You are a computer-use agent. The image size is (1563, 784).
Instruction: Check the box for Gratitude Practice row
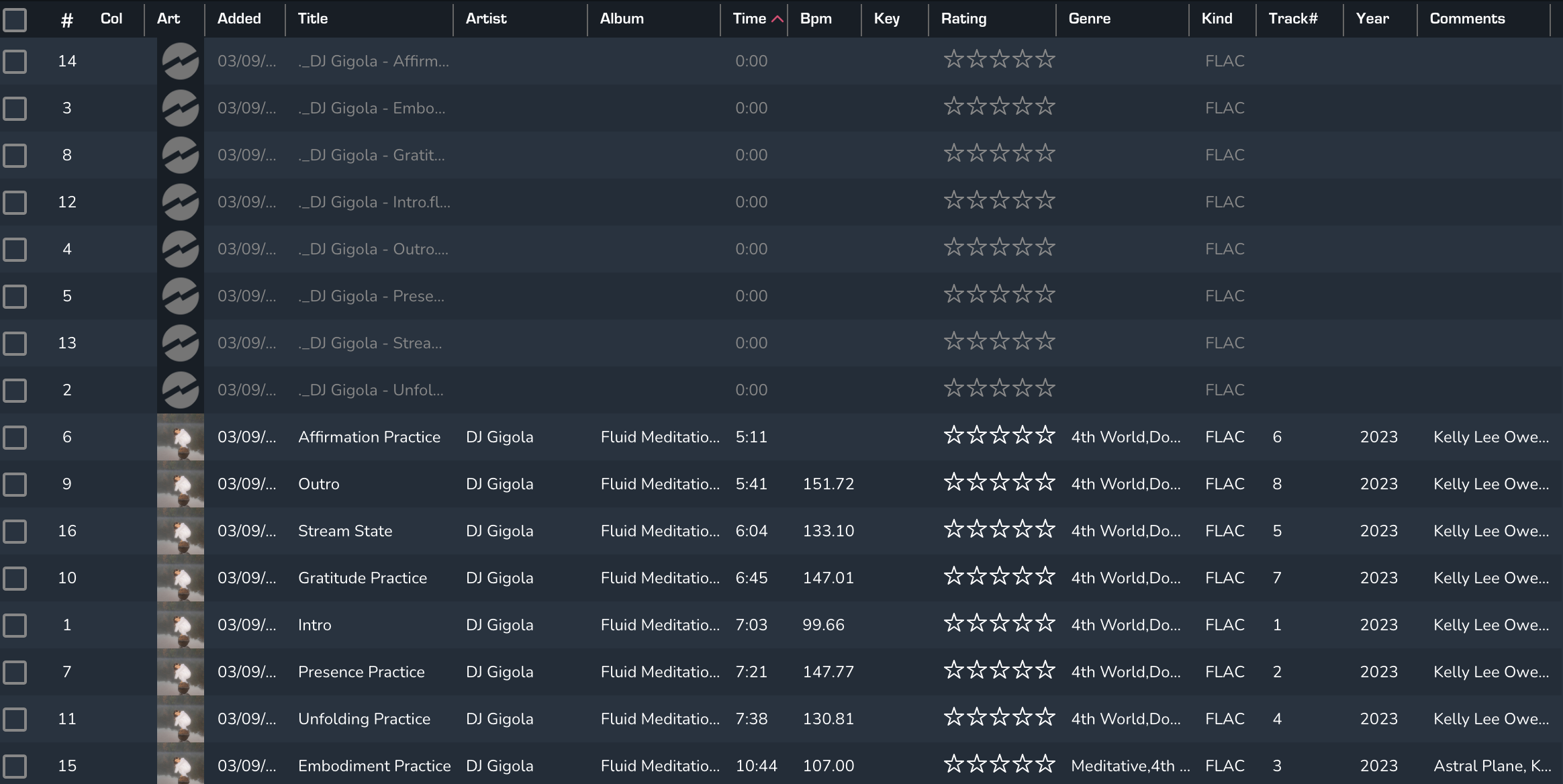(x=15, y=578)
